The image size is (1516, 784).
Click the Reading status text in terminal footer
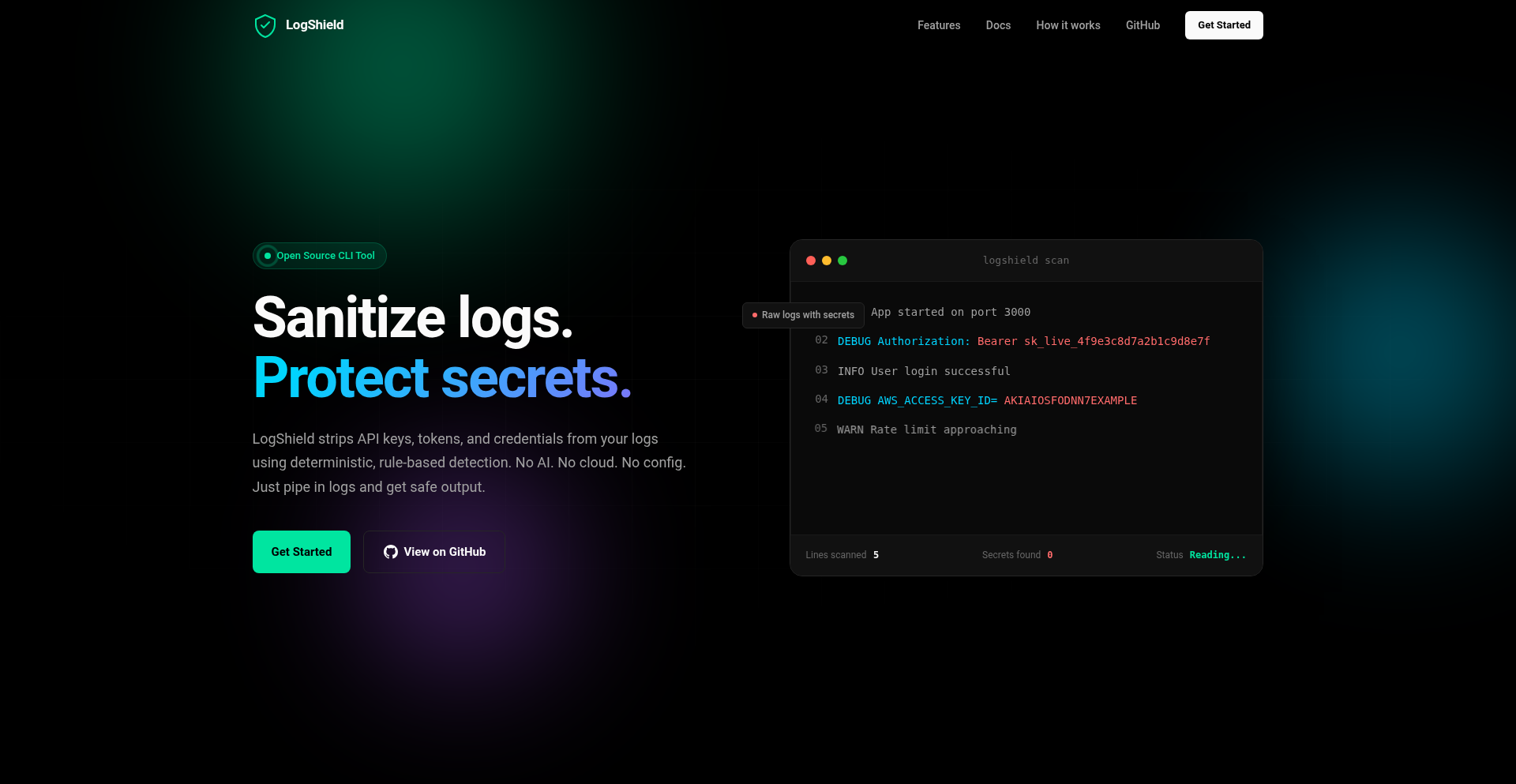click(x=1218, y=555)
